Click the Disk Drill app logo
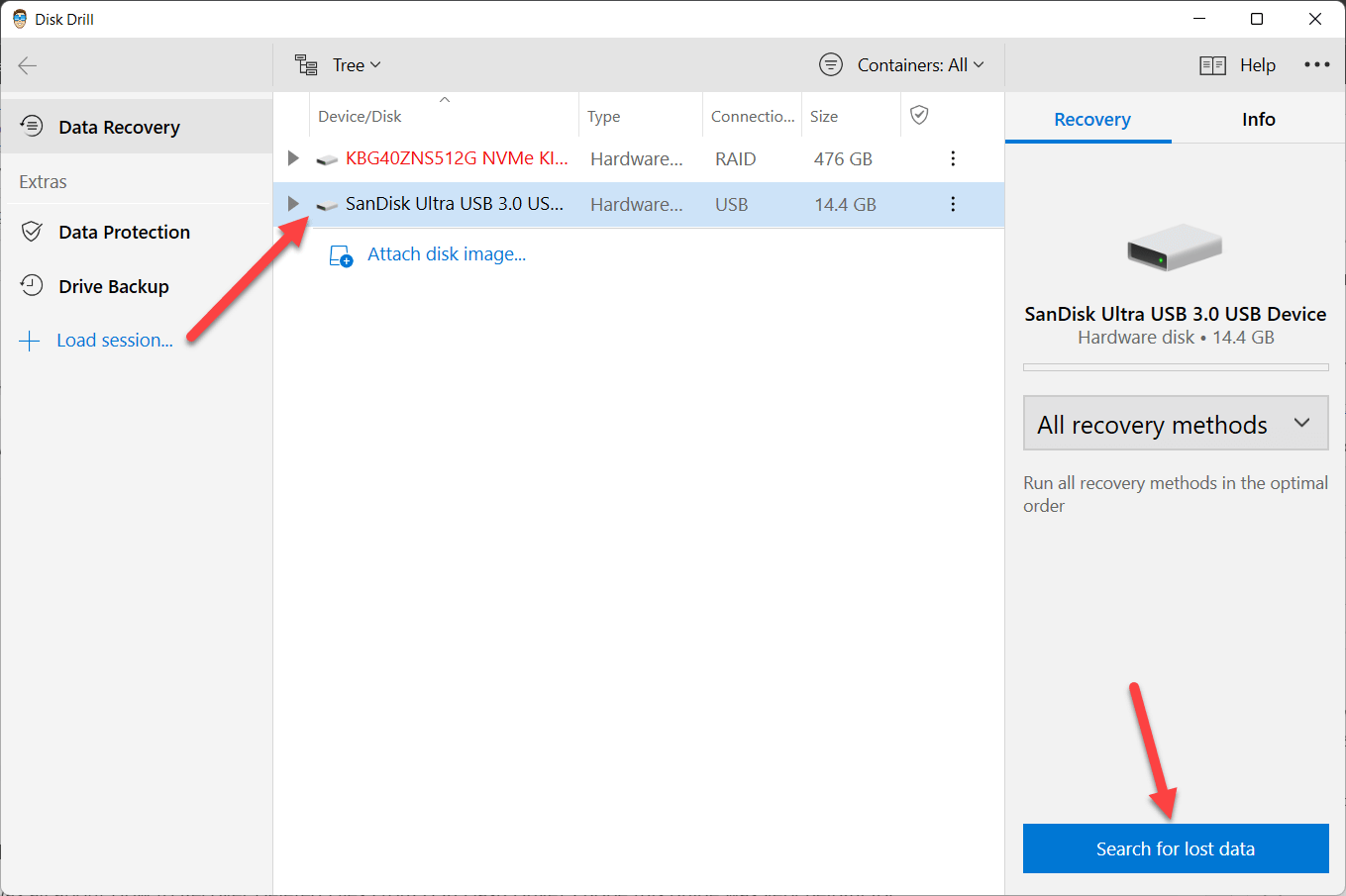Viewport: 1346px width, 896px height. 20,19
